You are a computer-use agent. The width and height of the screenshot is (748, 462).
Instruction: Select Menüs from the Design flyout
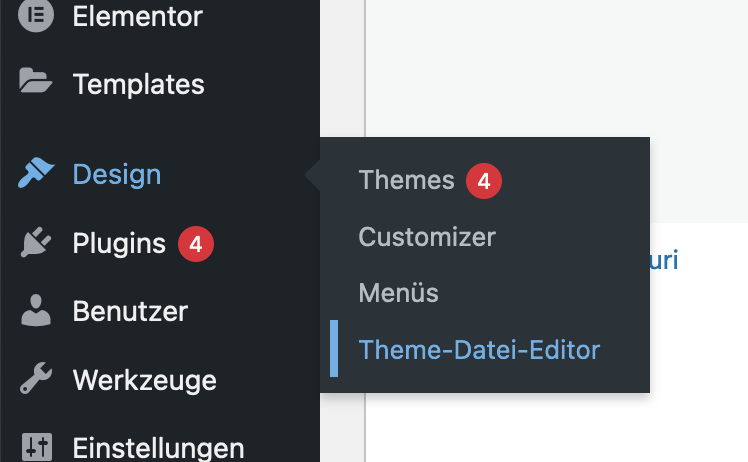coord(398,293)
